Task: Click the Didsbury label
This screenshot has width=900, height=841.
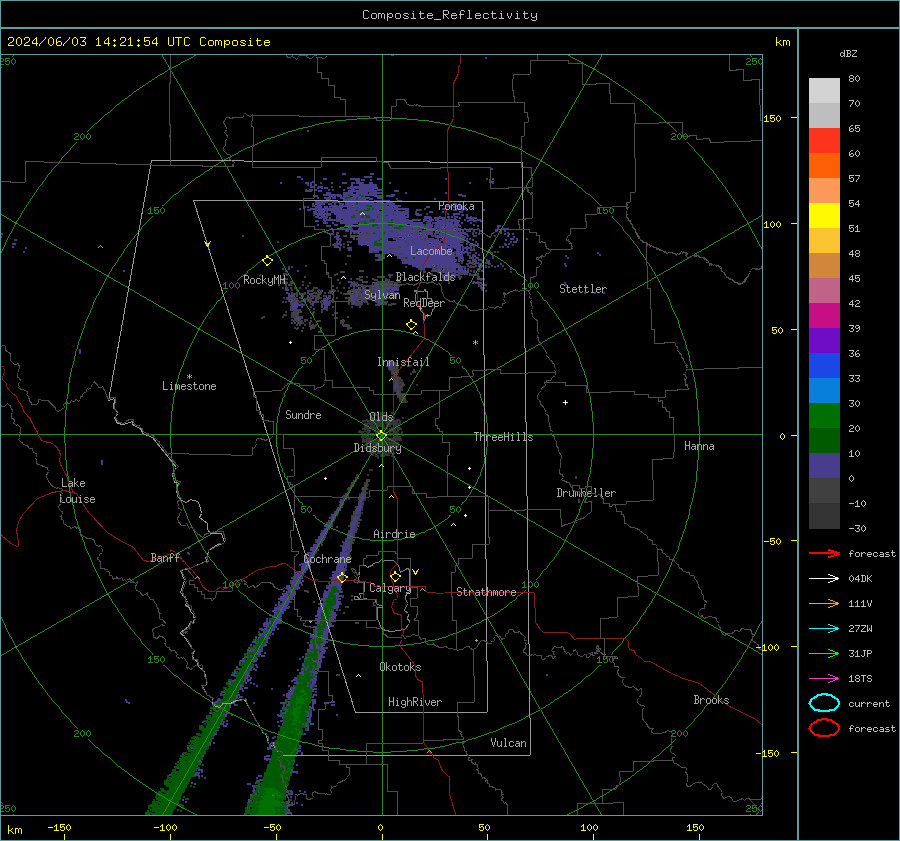Action: pos(377,448)
